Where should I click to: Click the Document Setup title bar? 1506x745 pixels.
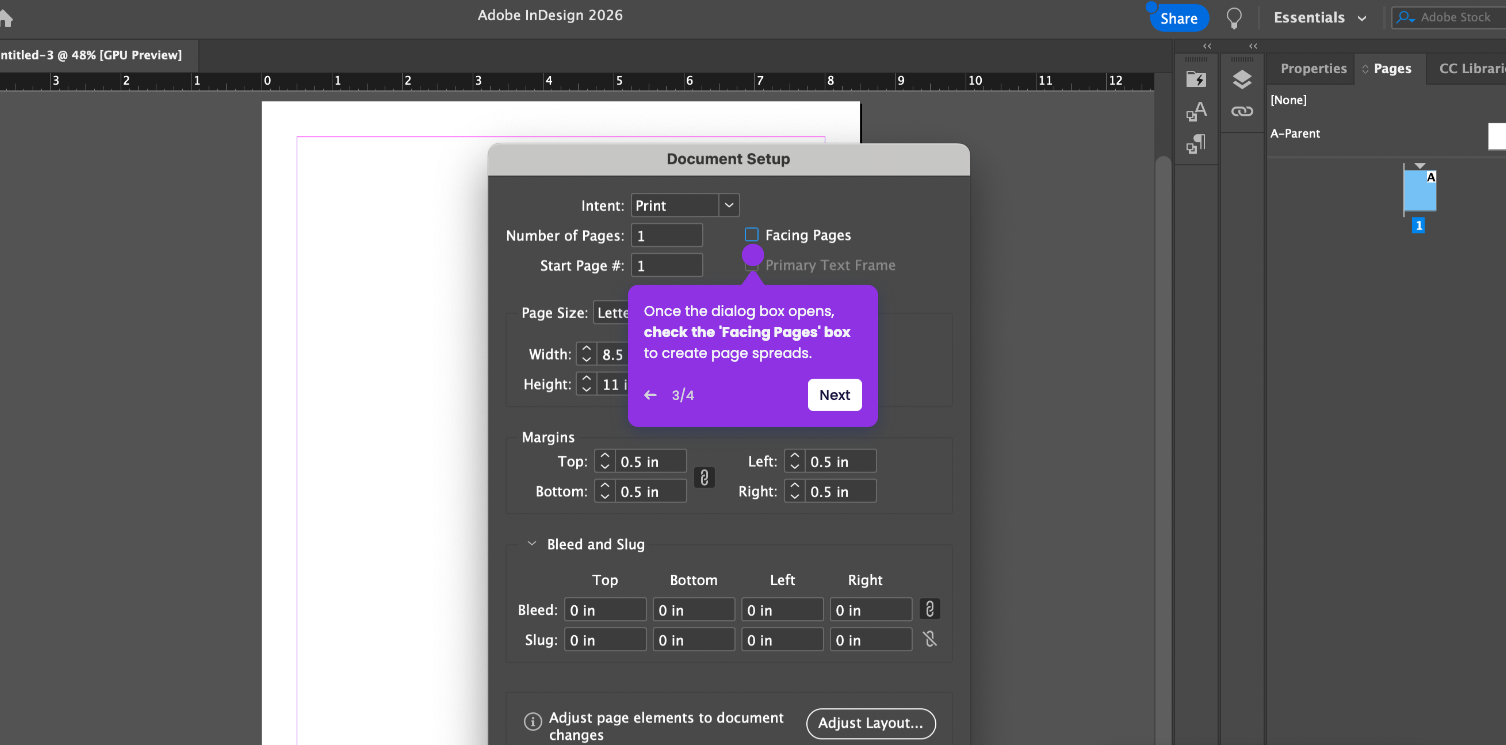click(728, 159)
